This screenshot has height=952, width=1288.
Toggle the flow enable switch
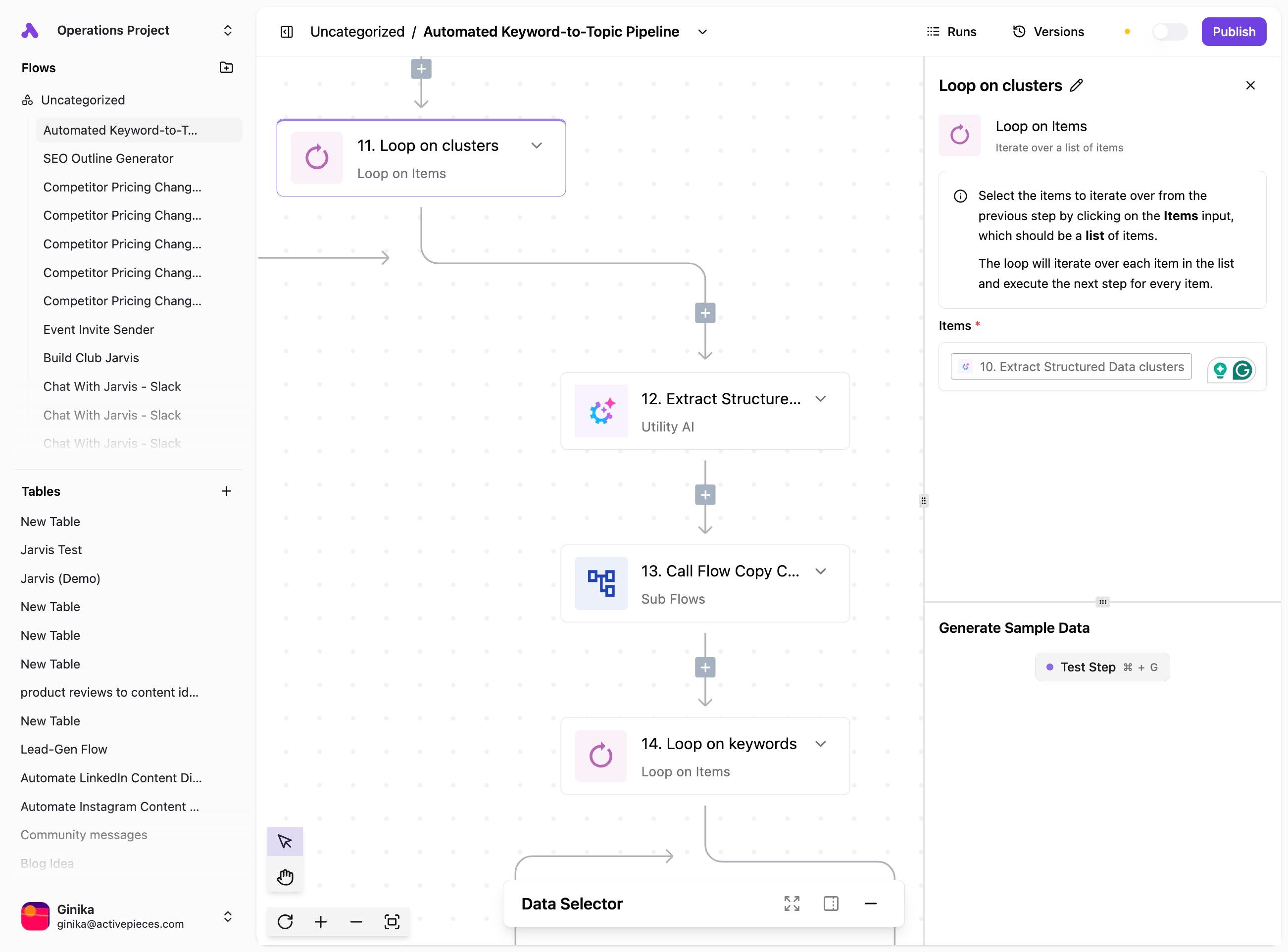[x=1169, y=32]
